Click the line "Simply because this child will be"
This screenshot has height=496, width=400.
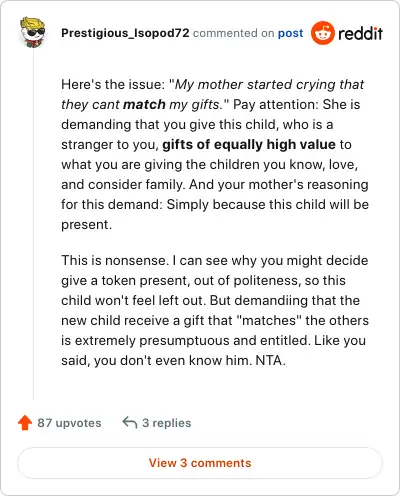(x=268, y=204)
